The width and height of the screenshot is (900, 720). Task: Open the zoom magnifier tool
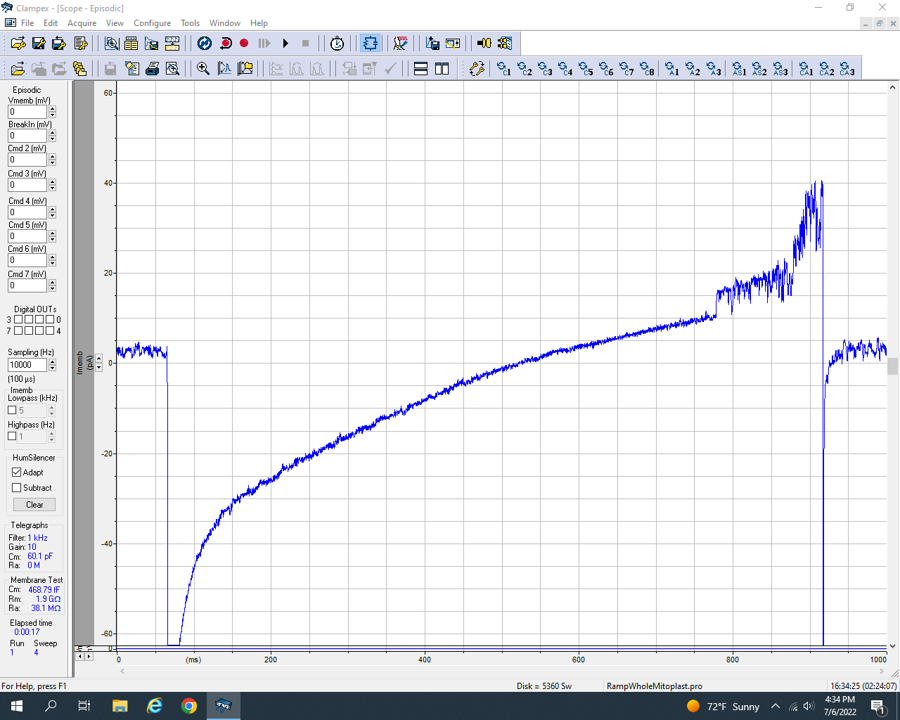pyautogui.click(x=203, y=69)
